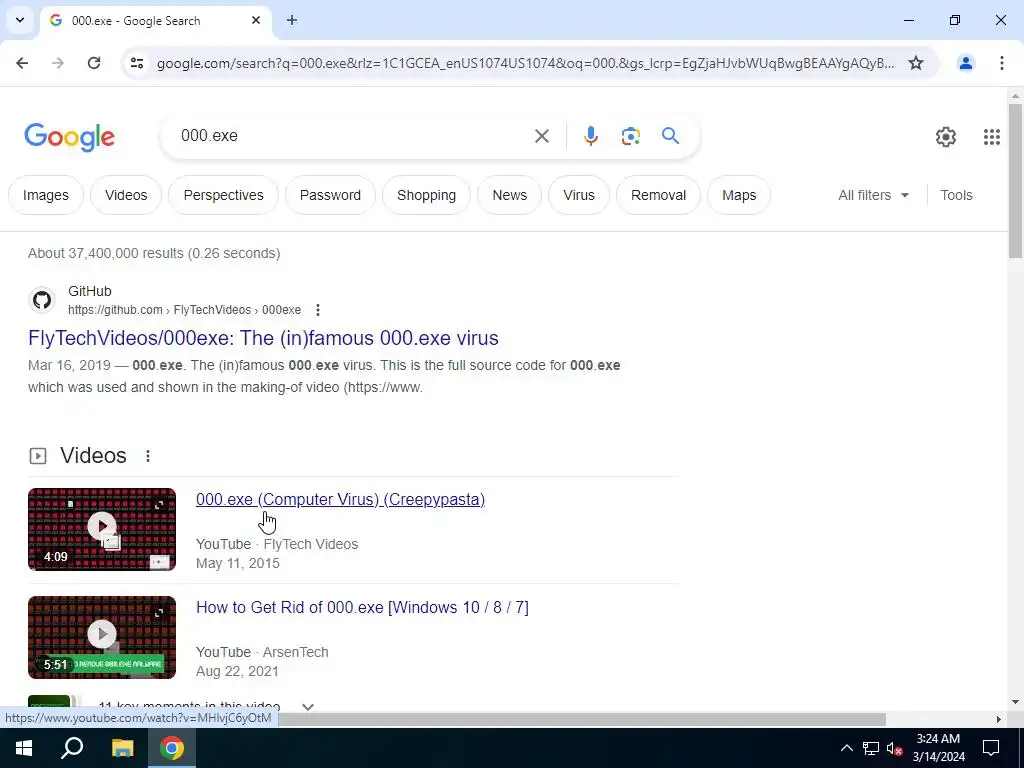Open FlyTechVideos/000exe GitHub result link
Screen dimensions: 1024x768
pyautogui.click(x=263, y=338)
